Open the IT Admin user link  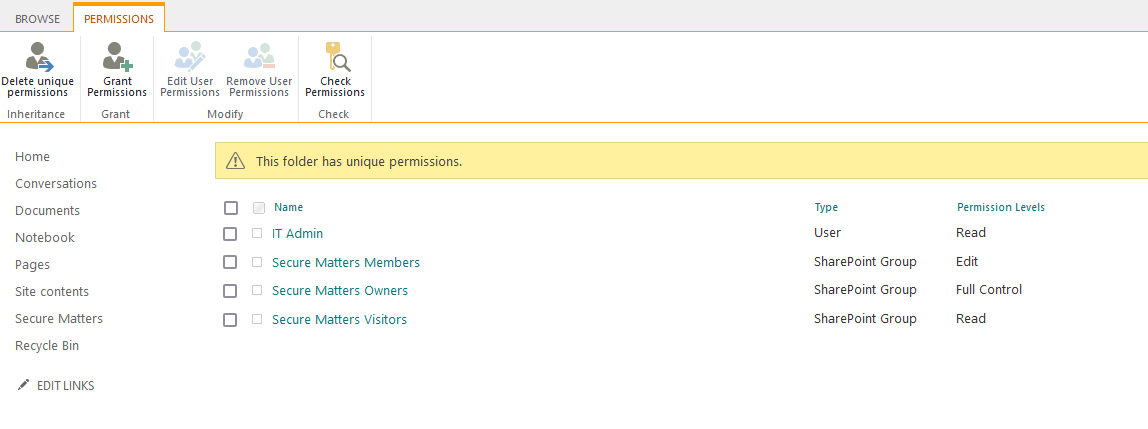pyautogui.click(x=297, y=234)
